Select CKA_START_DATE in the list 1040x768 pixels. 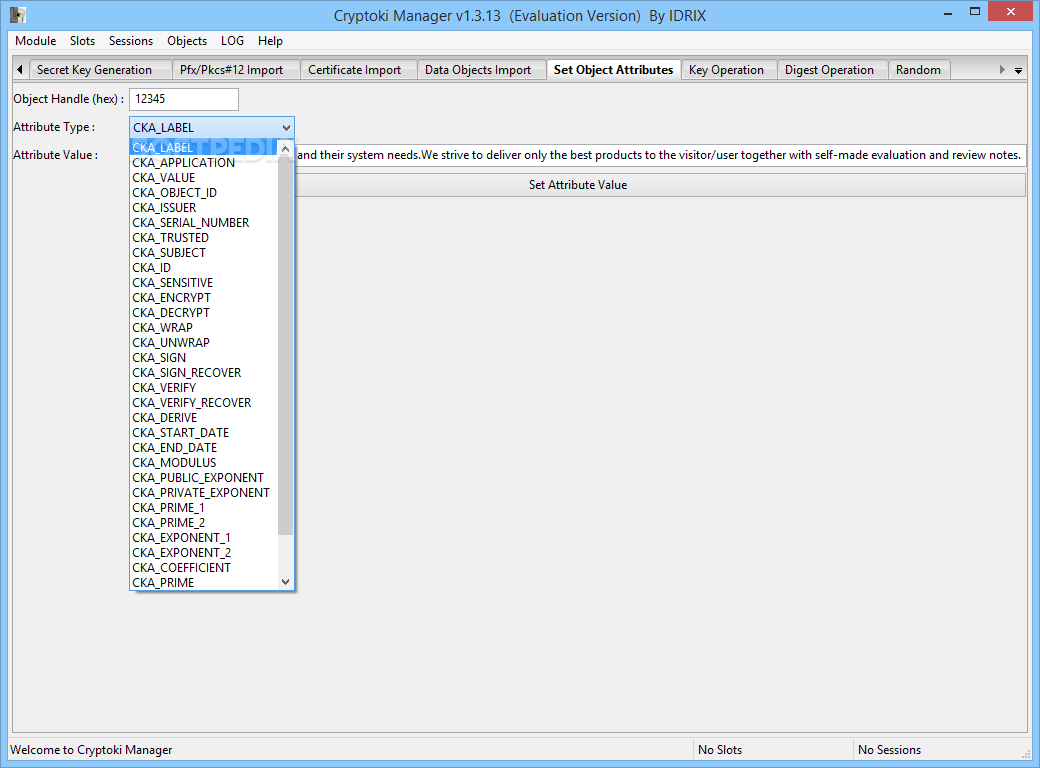204,432
